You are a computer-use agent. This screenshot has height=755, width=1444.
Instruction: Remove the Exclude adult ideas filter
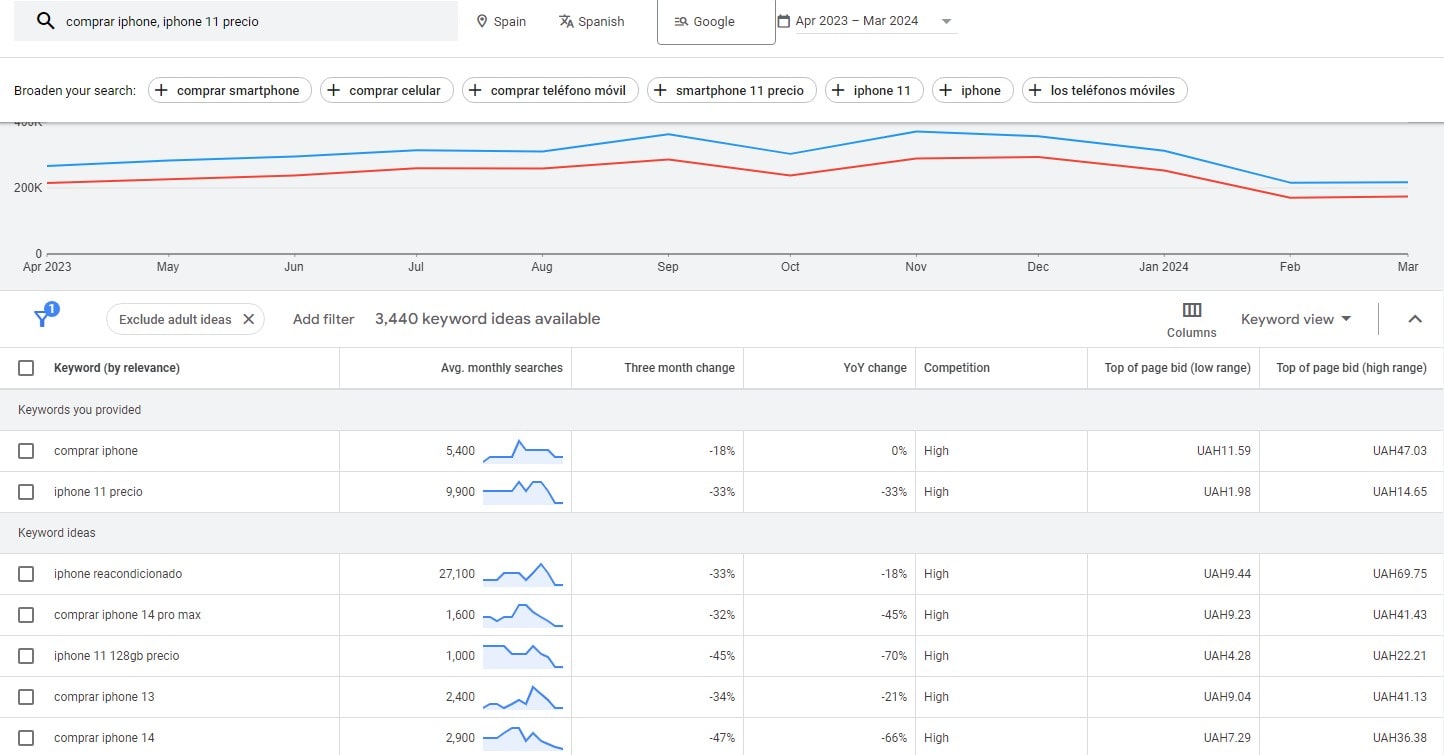249,319
